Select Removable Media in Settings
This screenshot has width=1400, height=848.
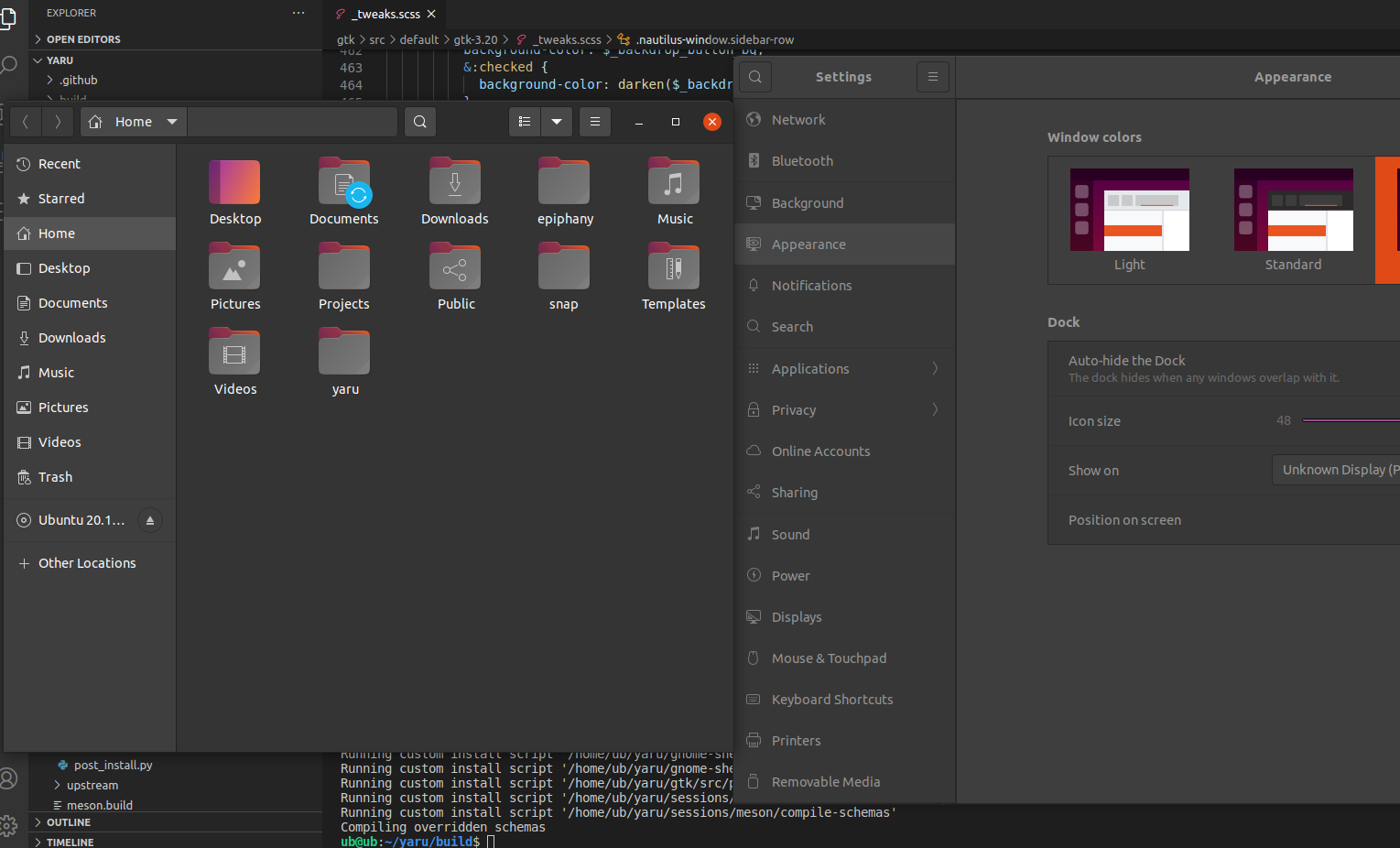pos(844,782)
